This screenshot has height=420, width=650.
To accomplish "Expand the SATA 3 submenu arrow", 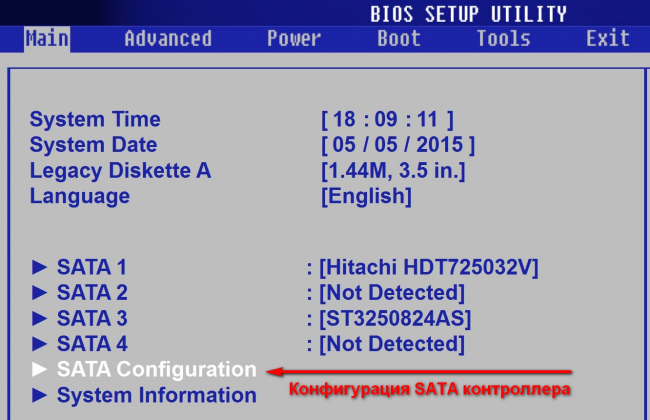I will (40, 319).
